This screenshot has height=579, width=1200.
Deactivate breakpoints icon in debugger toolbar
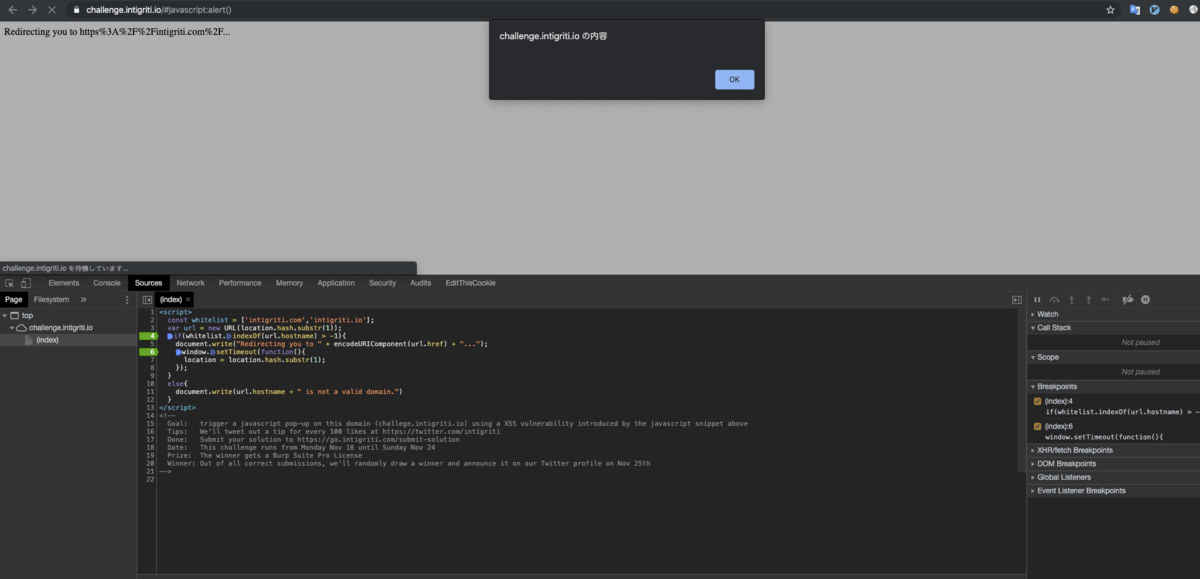(x=1128, y=299)
